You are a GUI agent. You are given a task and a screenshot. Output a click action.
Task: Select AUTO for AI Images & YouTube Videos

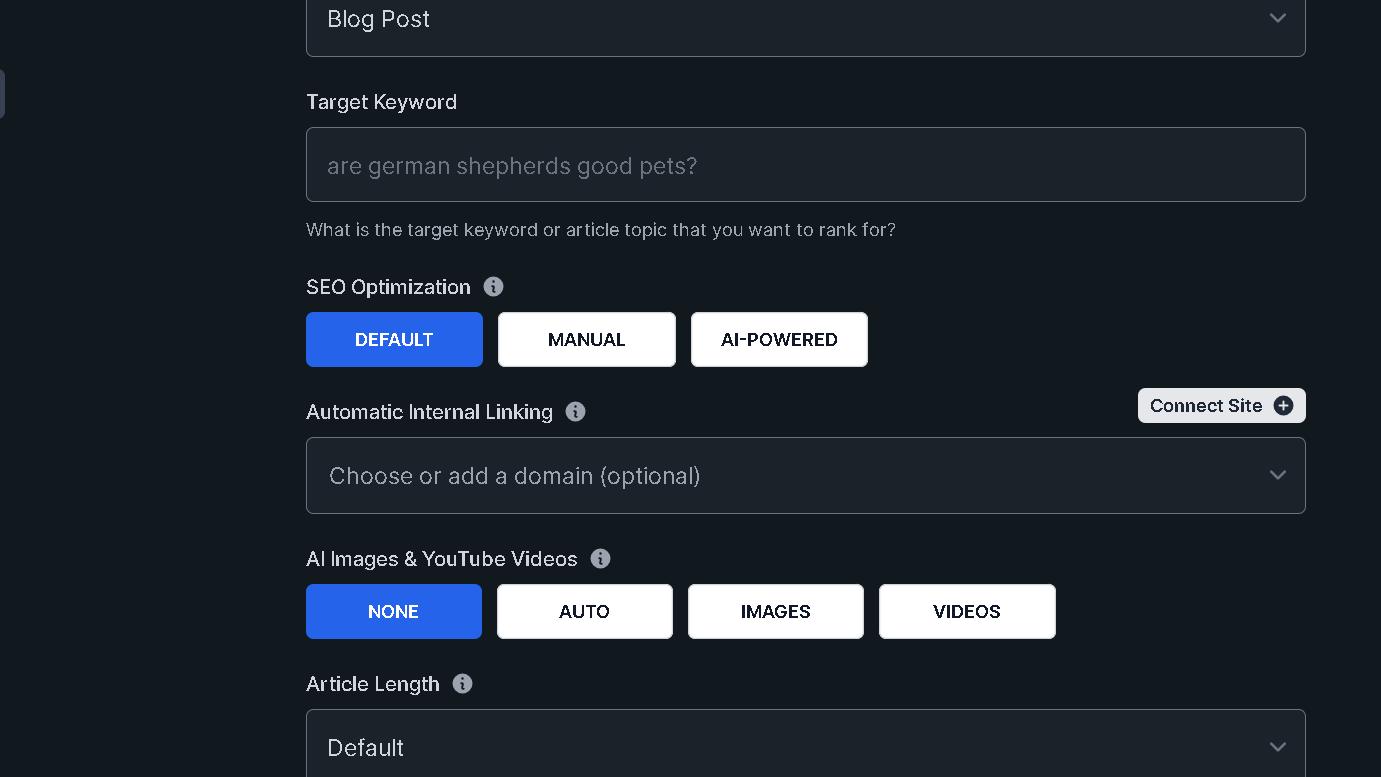pos(584,611)
